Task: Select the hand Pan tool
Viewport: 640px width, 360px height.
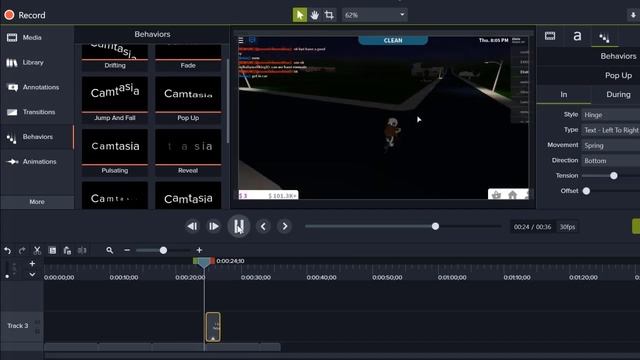Action: click(314, 15)
